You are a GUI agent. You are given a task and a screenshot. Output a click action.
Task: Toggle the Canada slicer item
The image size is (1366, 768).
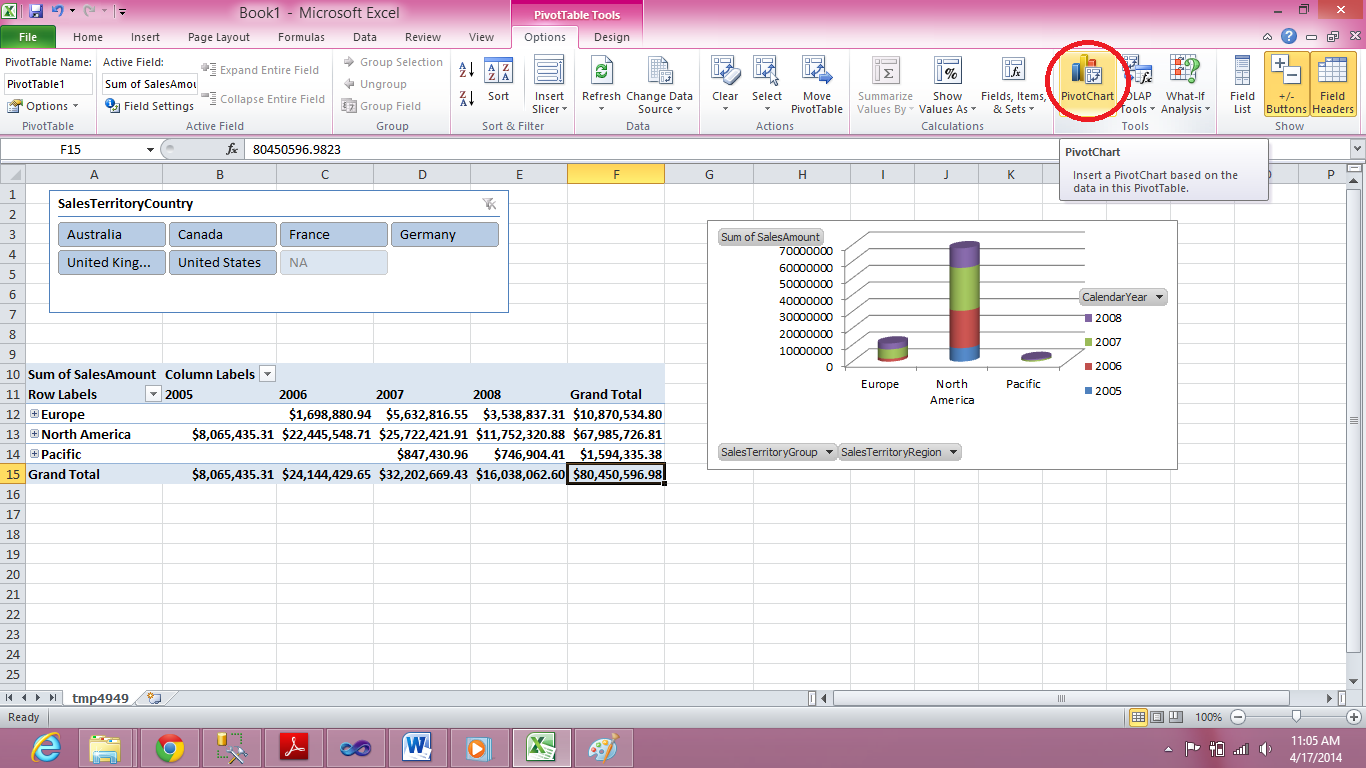pos(223,234)
